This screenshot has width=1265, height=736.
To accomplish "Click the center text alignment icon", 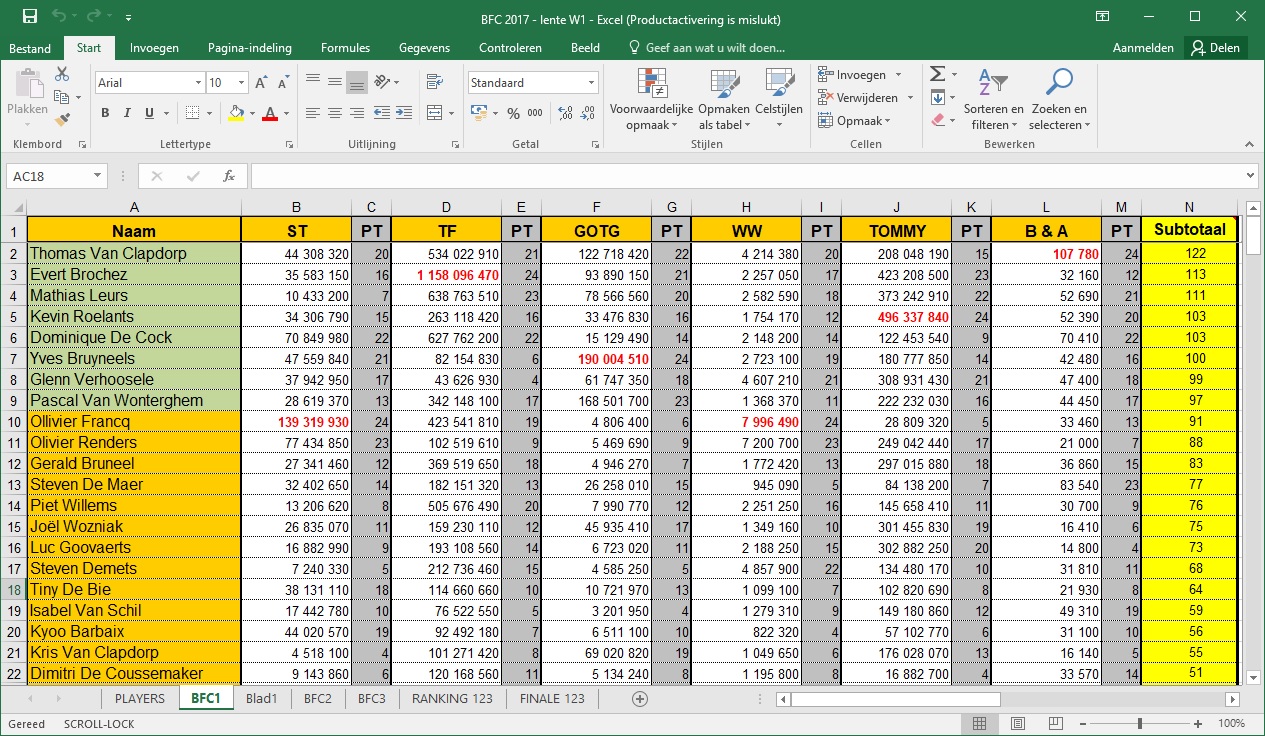I will tap(334, 113).
